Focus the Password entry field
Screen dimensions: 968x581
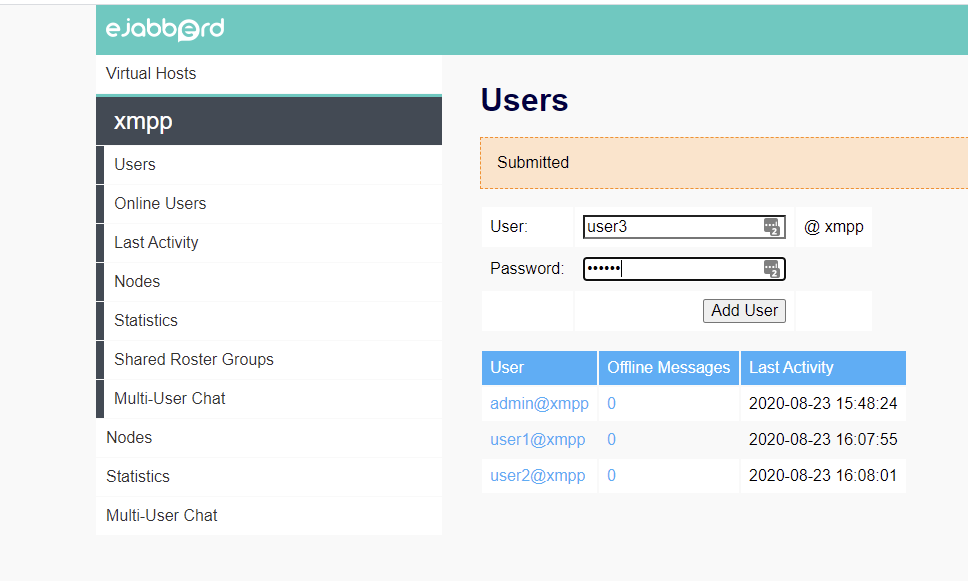[x=660, y=268]
